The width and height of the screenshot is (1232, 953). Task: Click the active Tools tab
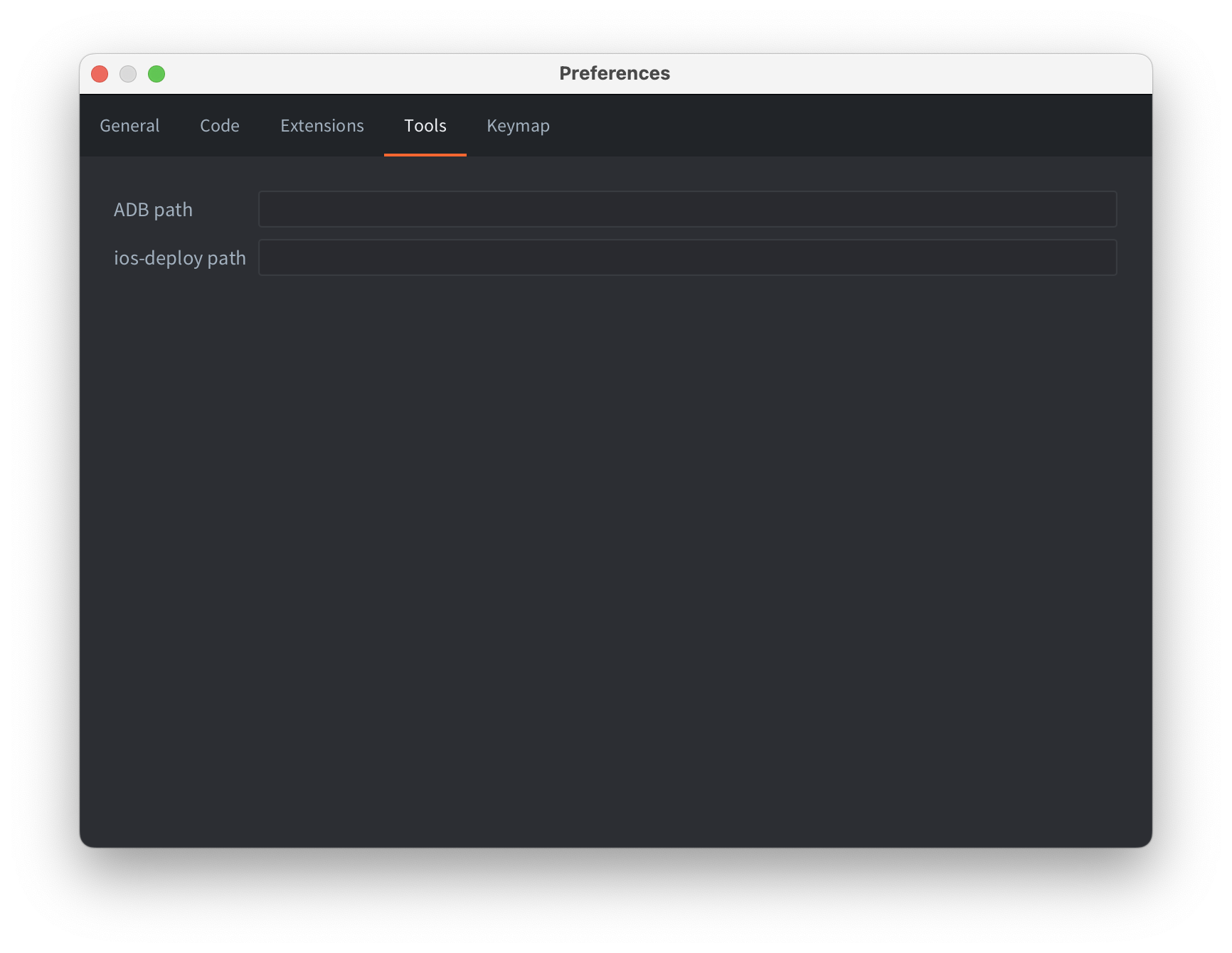pos(425,126)
